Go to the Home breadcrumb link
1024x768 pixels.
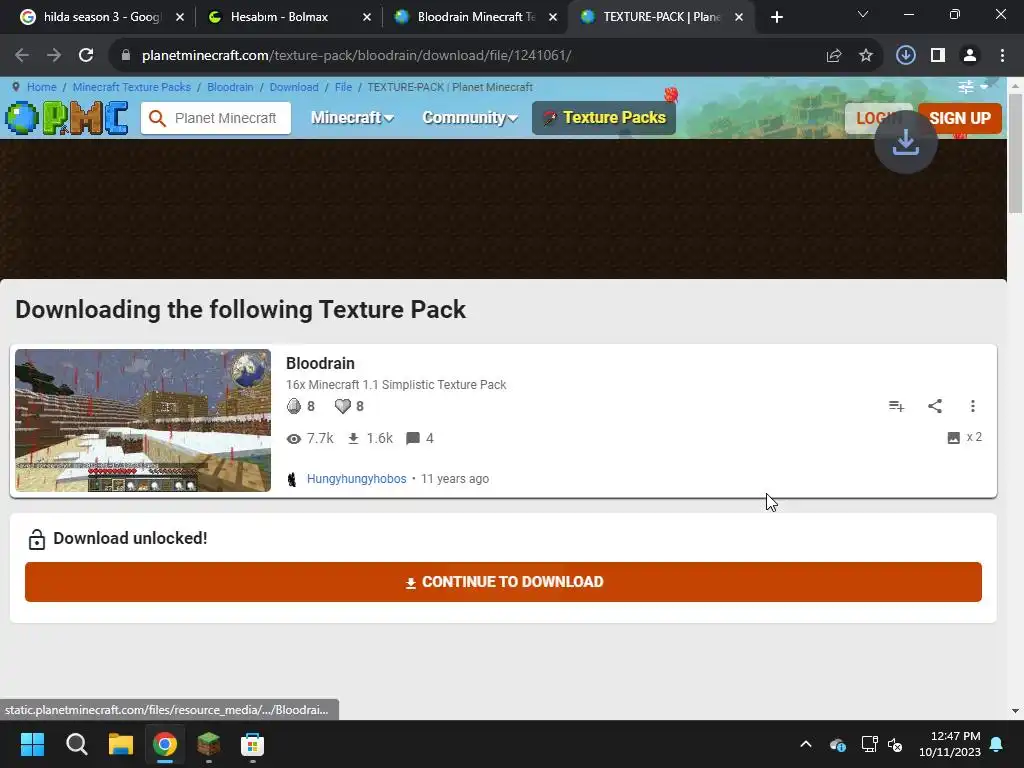pyautogui.click(x=42, y=87)
